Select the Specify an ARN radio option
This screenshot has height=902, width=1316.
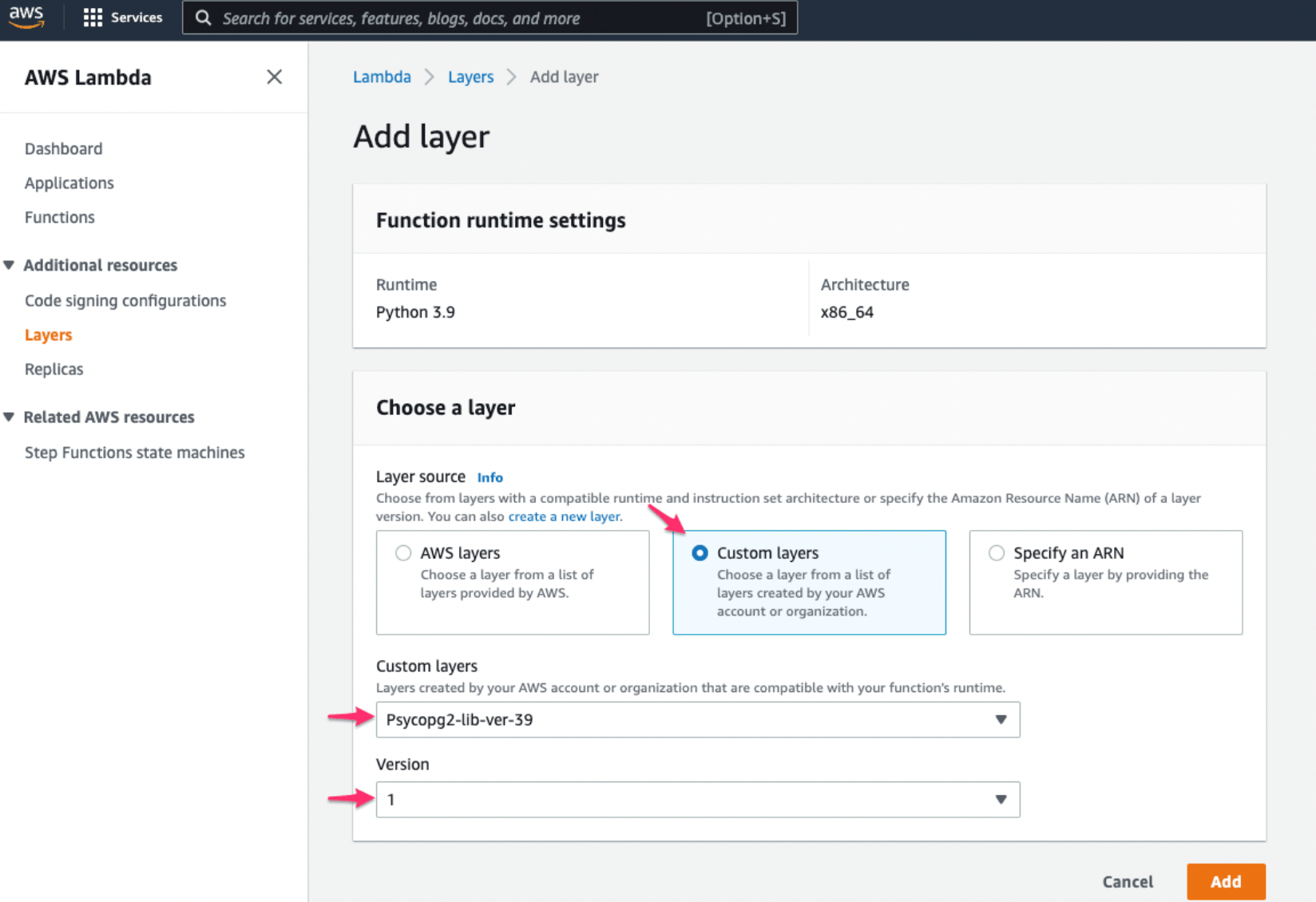[996, 553]
